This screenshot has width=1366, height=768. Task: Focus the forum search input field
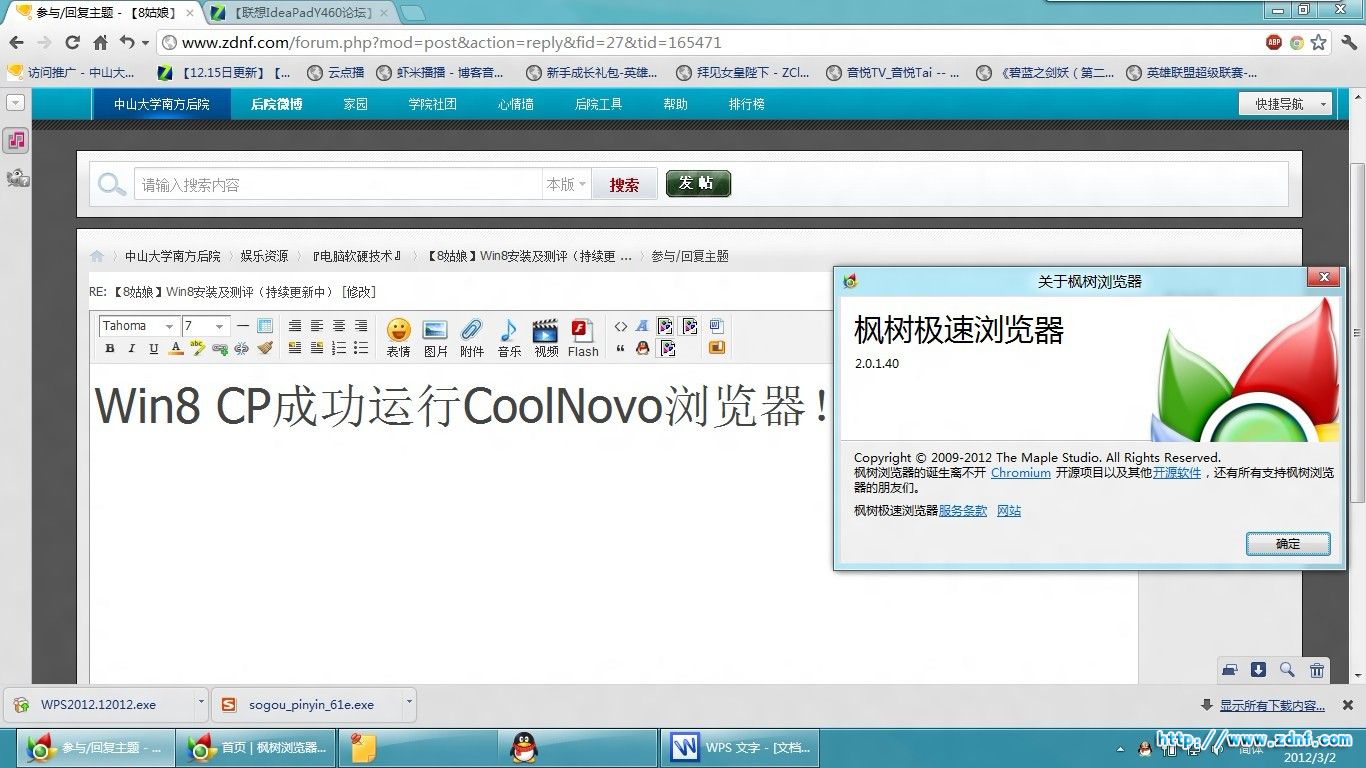coord(338,184)
